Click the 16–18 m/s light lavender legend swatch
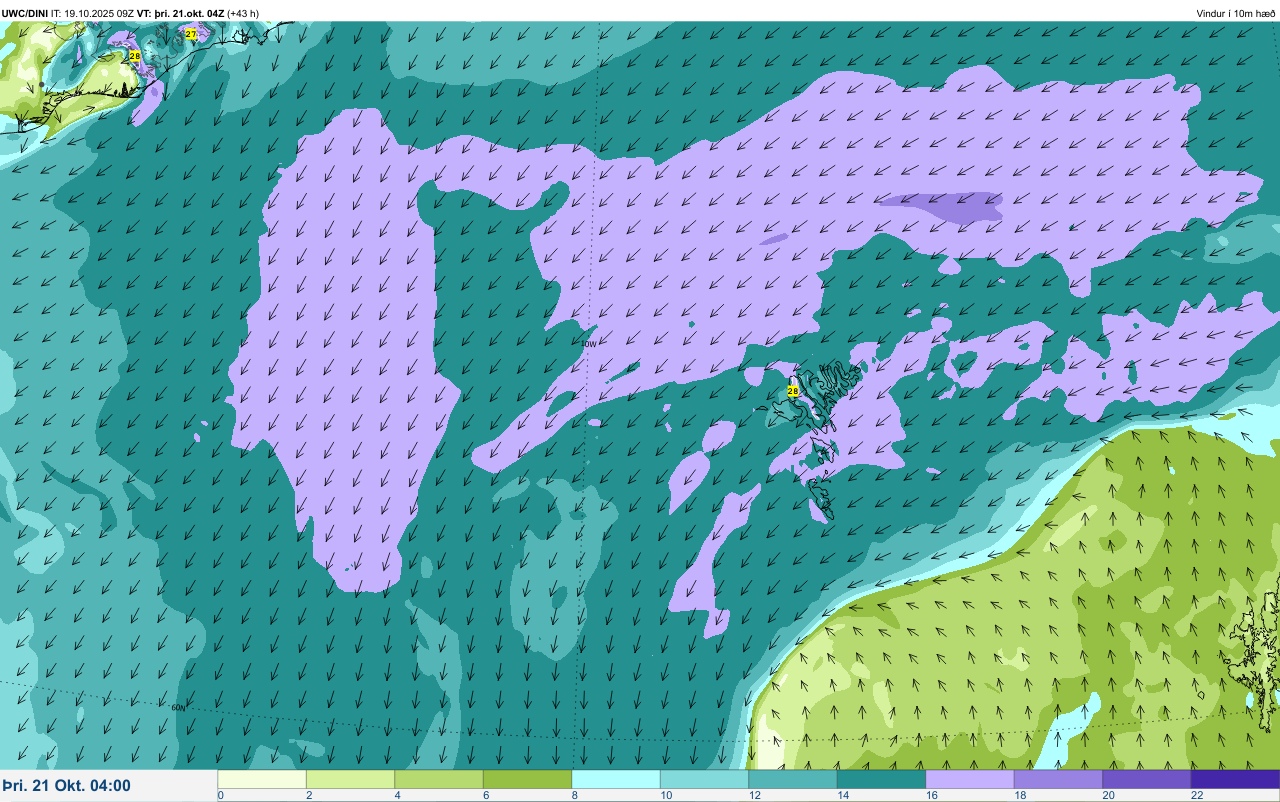This screenshot has width=1280, height=802. [970, 779]
